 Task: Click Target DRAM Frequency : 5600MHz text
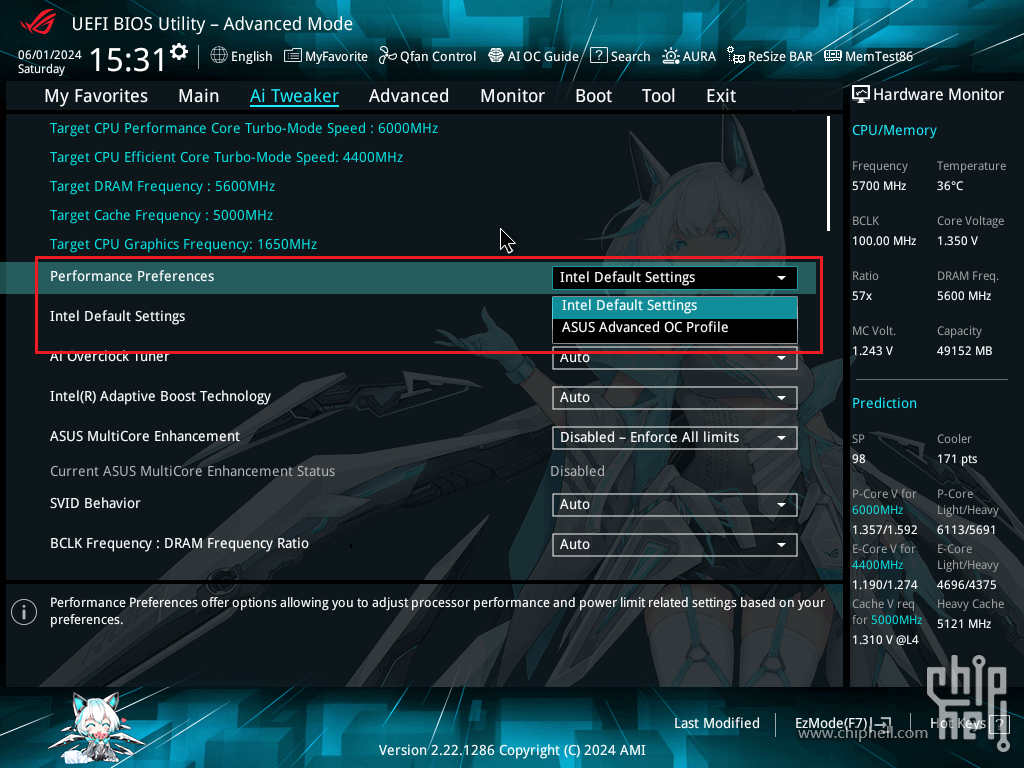pos(162,186)
